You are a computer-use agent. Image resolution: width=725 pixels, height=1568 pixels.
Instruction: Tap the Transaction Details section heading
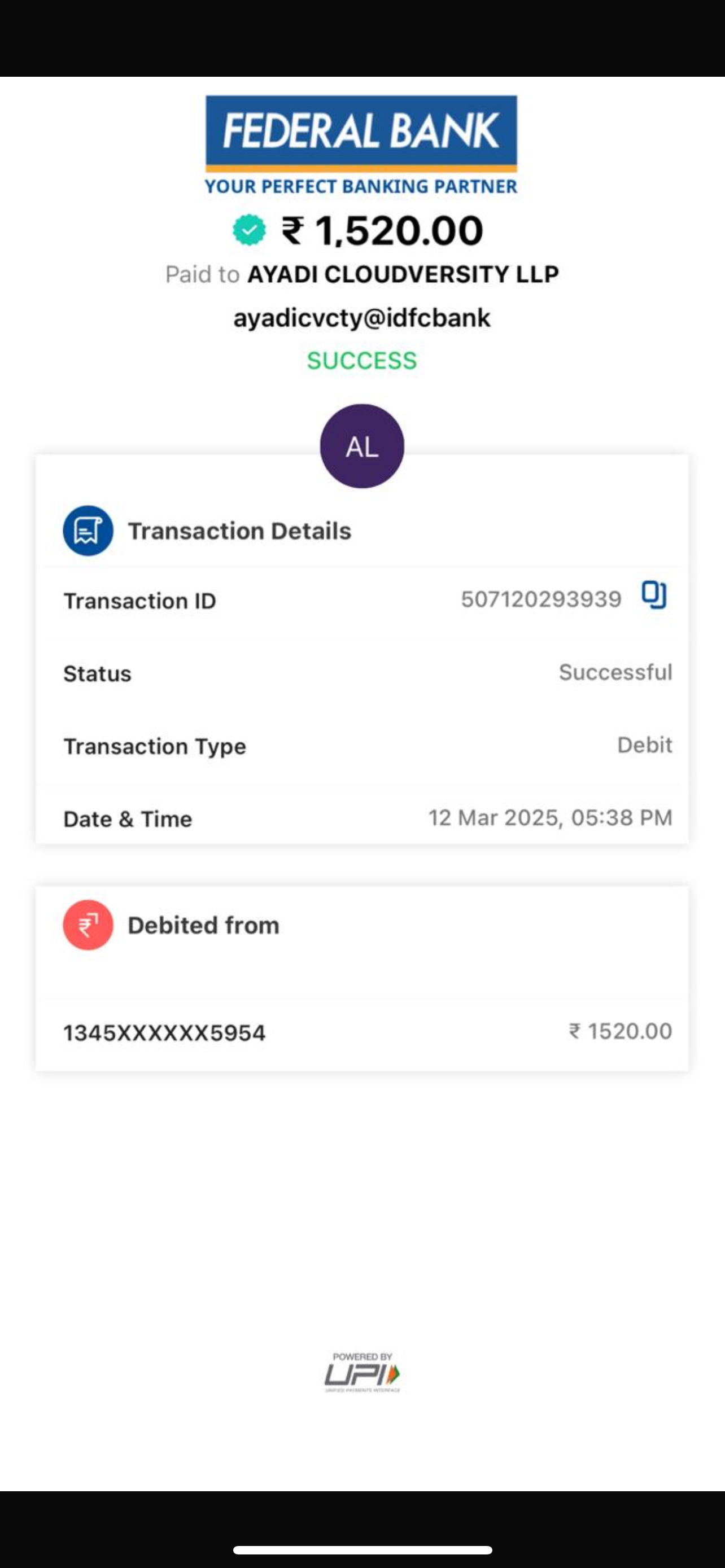pos(239,531)
